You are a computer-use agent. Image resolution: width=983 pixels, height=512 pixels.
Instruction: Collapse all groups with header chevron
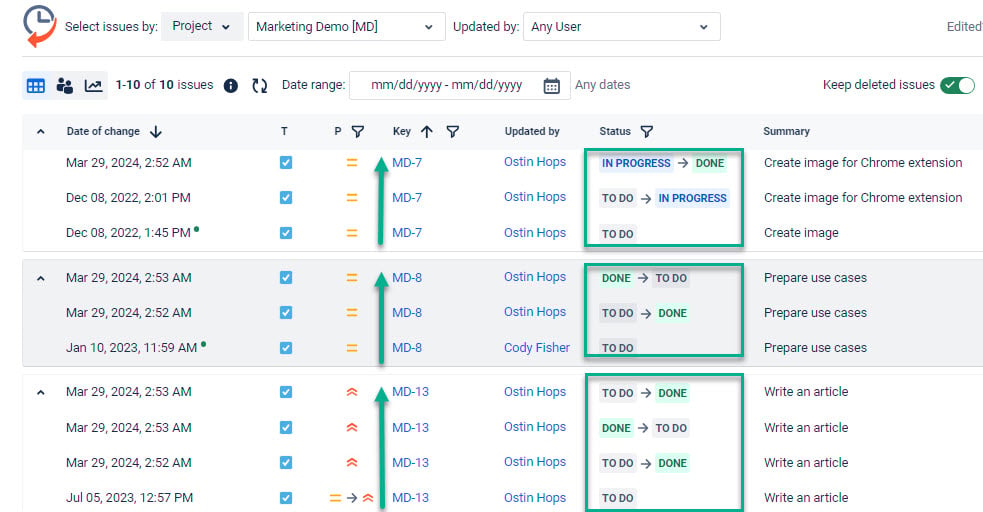[41, 132]
